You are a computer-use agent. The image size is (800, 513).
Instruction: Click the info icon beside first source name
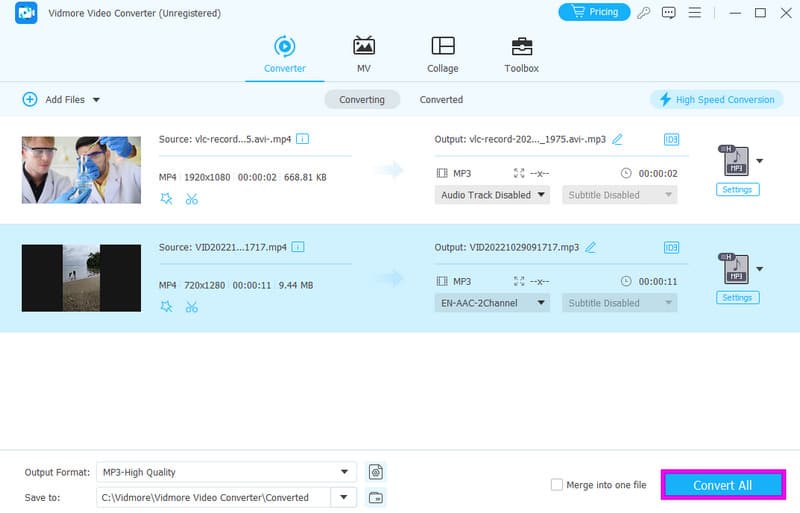302,139
